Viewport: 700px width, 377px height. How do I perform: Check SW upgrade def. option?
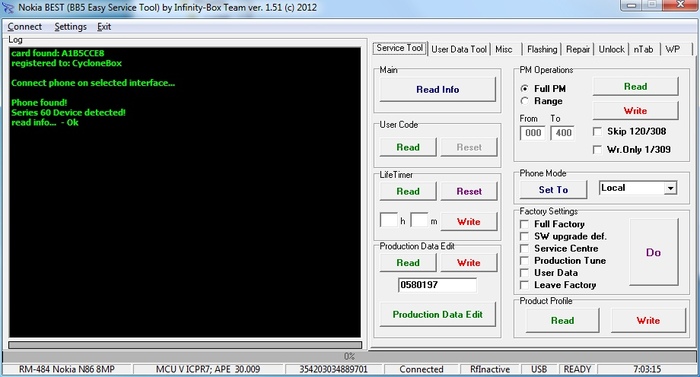pos(525,236)
